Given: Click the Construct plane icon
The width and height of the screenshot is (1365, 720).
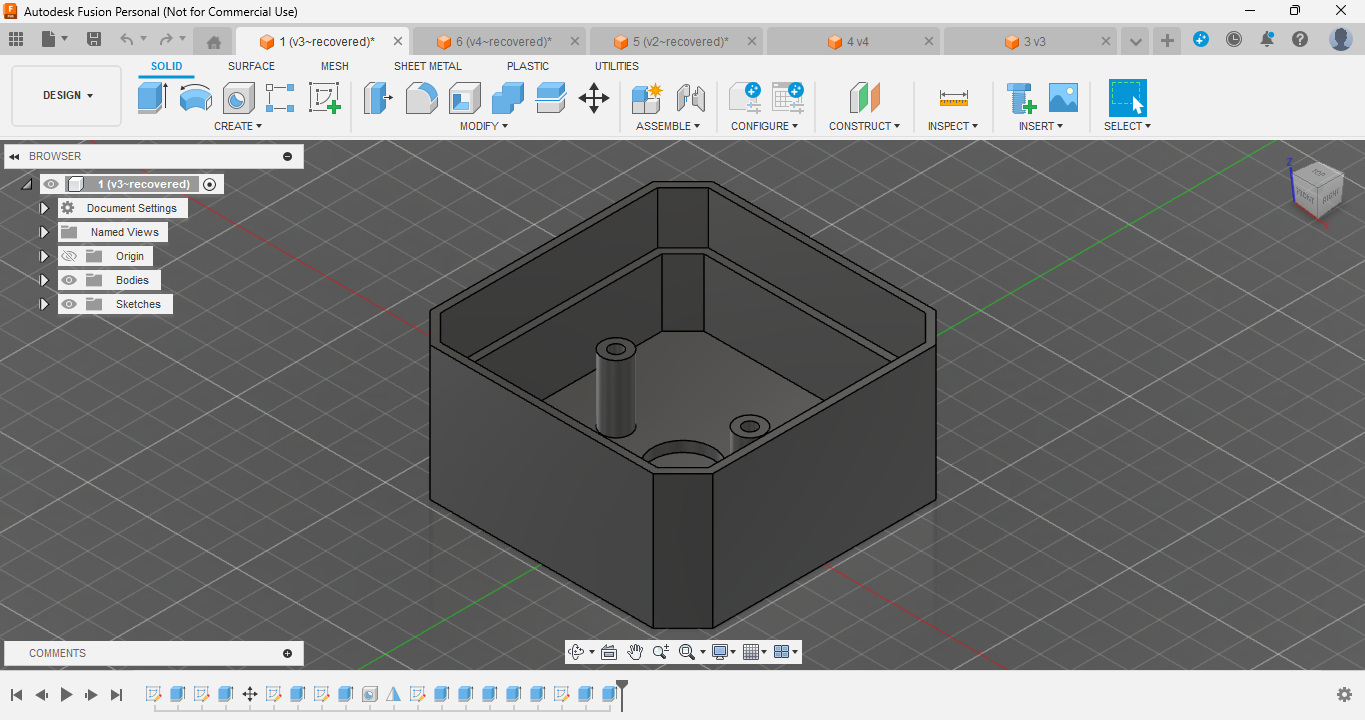Looking at the screenshot, I should [864, 98].
